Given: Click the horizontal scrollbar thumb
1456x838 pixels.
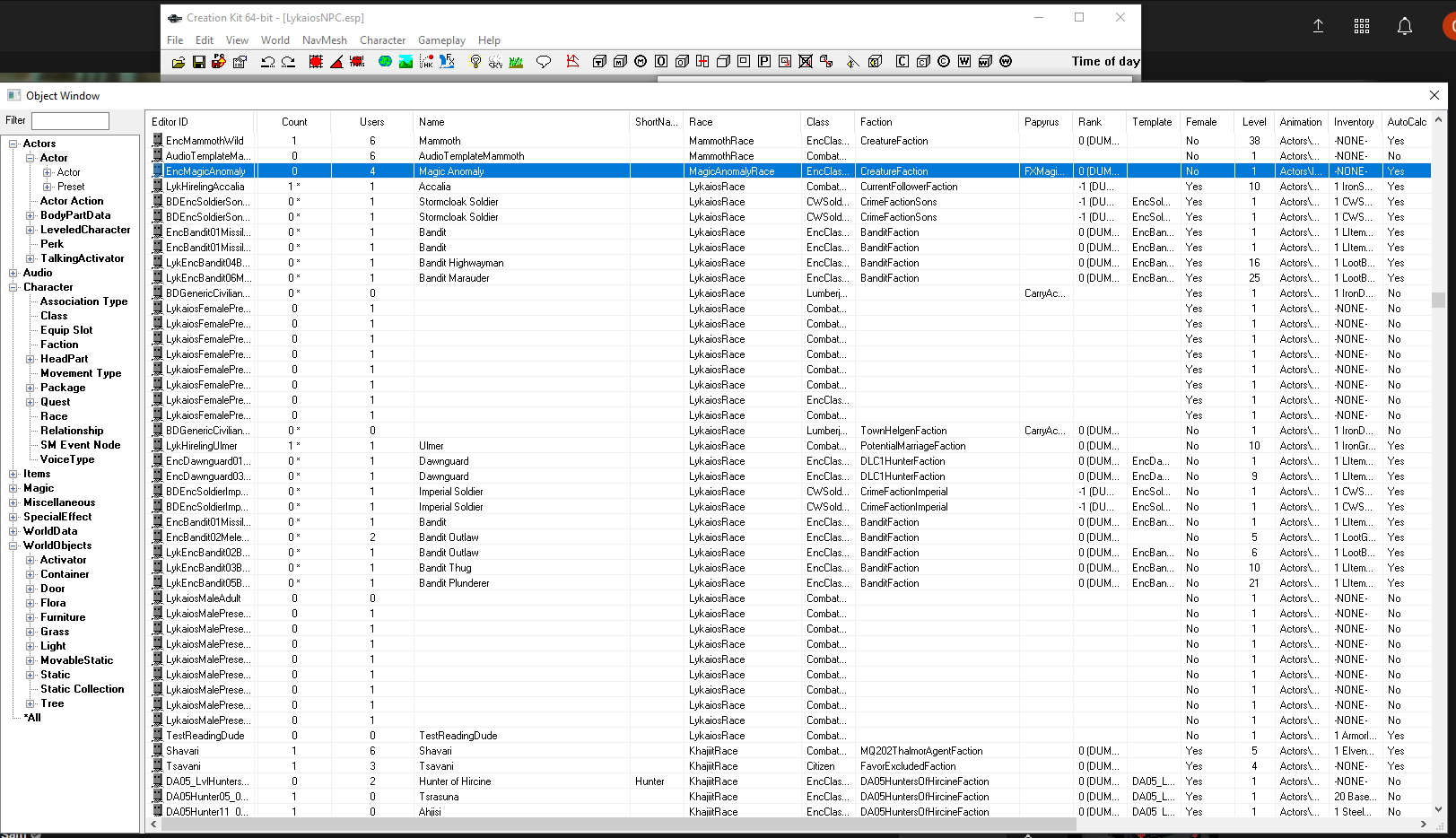Looking at the screenshot, I should pos(618,824).
